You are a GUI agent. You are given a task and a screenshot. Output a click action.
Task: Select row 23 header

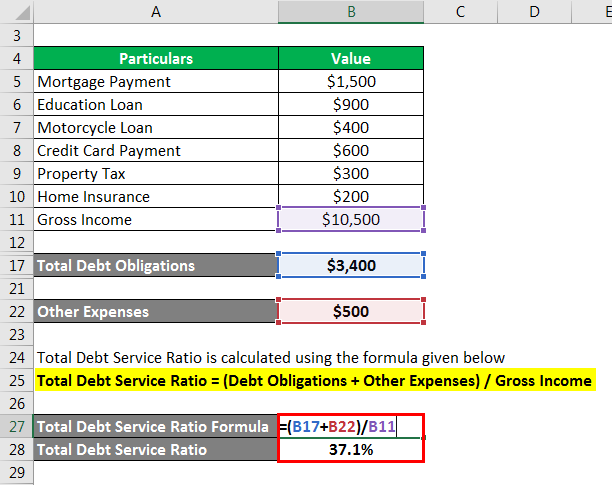click(17, 335)
